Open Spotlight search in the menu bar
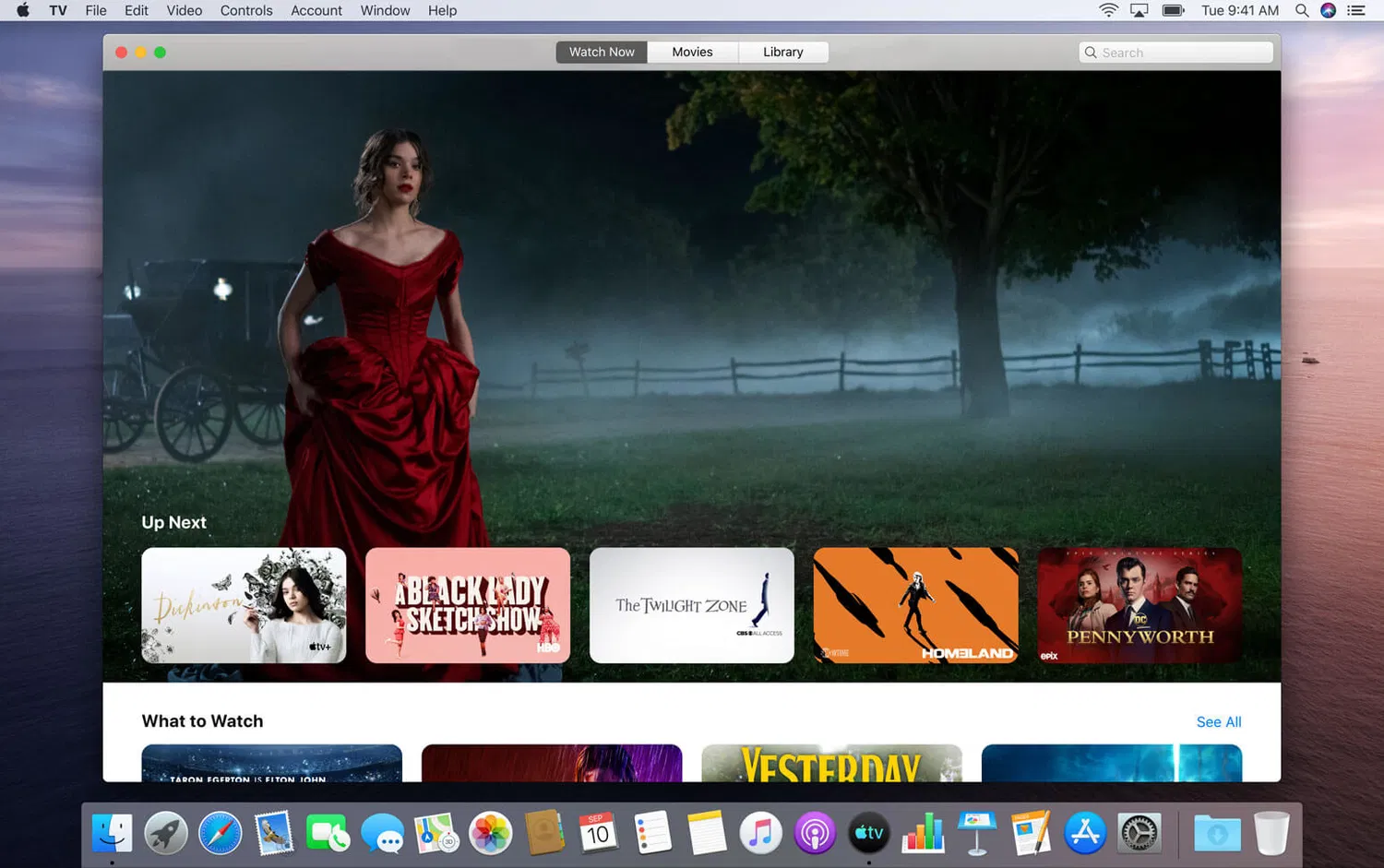1384x868 pixels. pyautogui.click(x=1302, y=10)
